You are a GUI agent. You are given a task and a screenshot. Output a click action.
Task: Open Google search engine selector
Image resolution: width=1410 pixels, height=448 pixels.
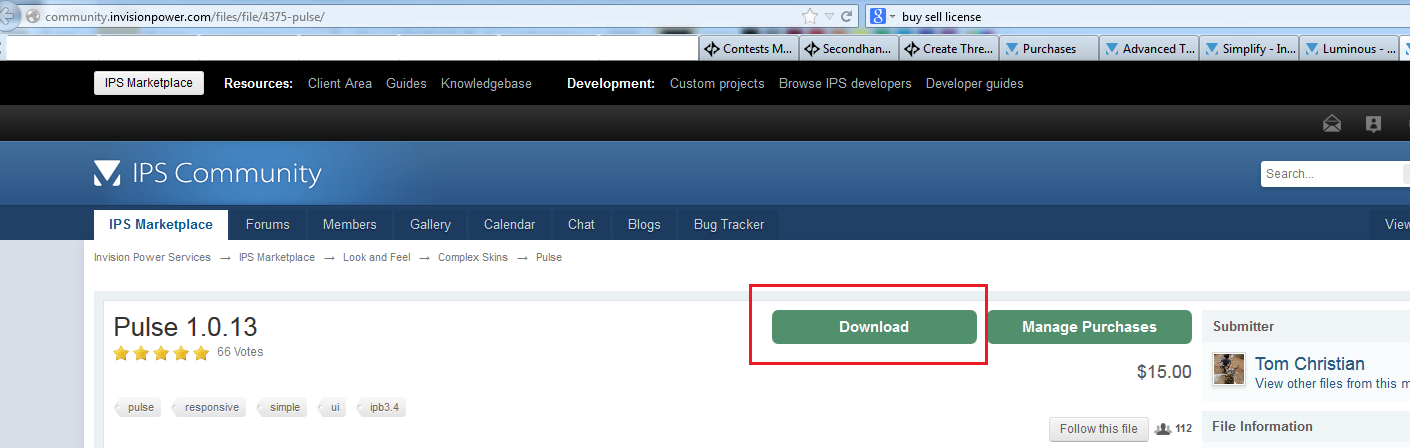click(881, 16)
